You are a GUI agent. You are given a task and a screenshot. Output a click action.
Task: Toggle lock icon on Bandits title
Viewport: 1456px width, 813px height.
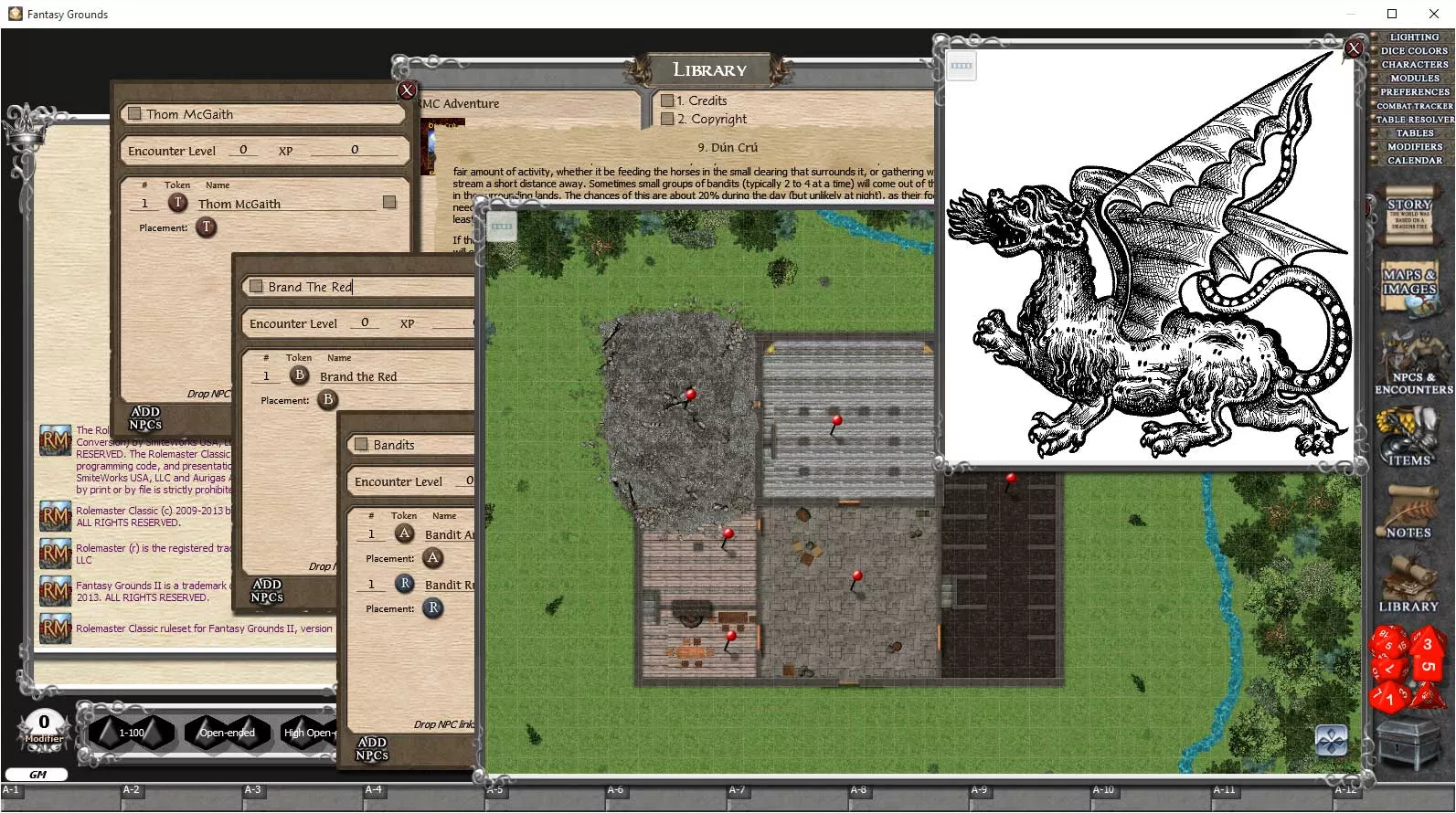361,444
